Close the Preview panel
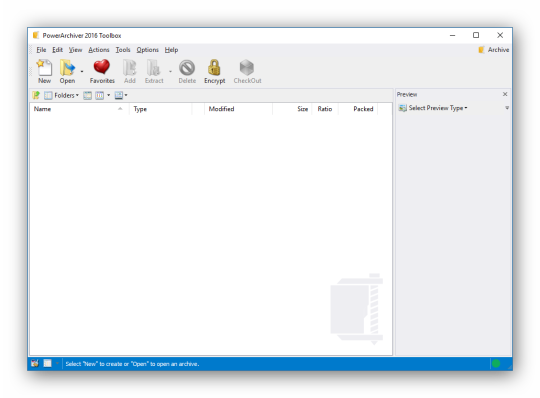Screen dimensions: 540x398 coord(505,94)
